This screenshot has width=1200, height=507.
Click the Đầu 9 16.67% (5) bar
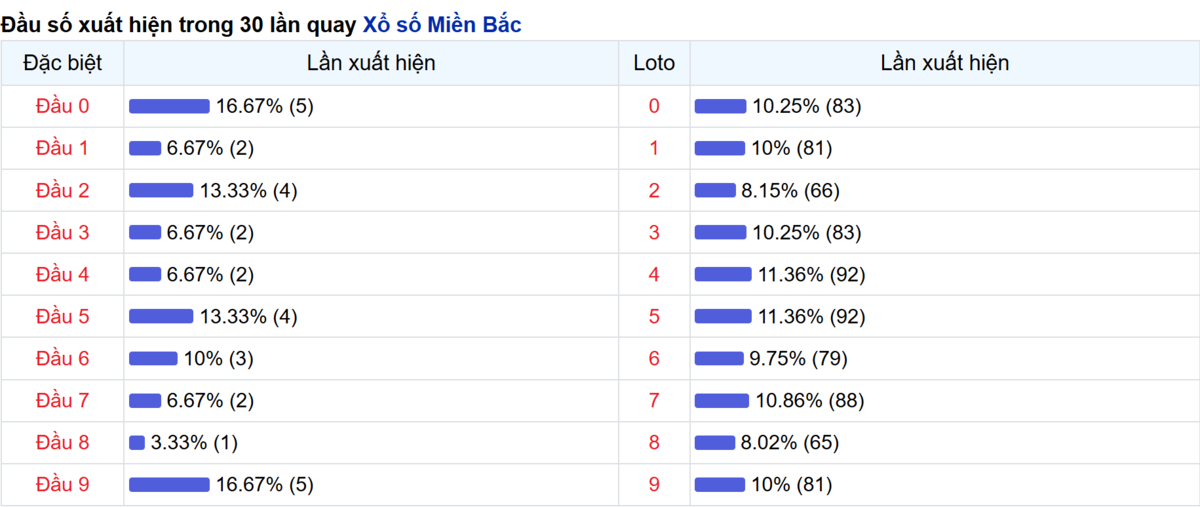click(x=169, y=484)
